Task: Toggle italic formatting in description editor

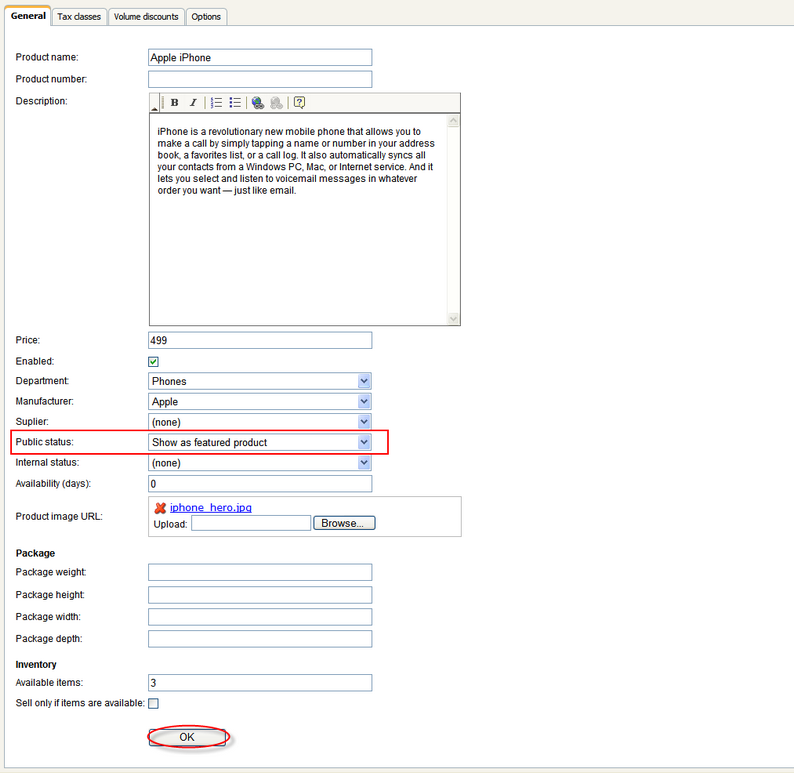Action: click(193, 103)
